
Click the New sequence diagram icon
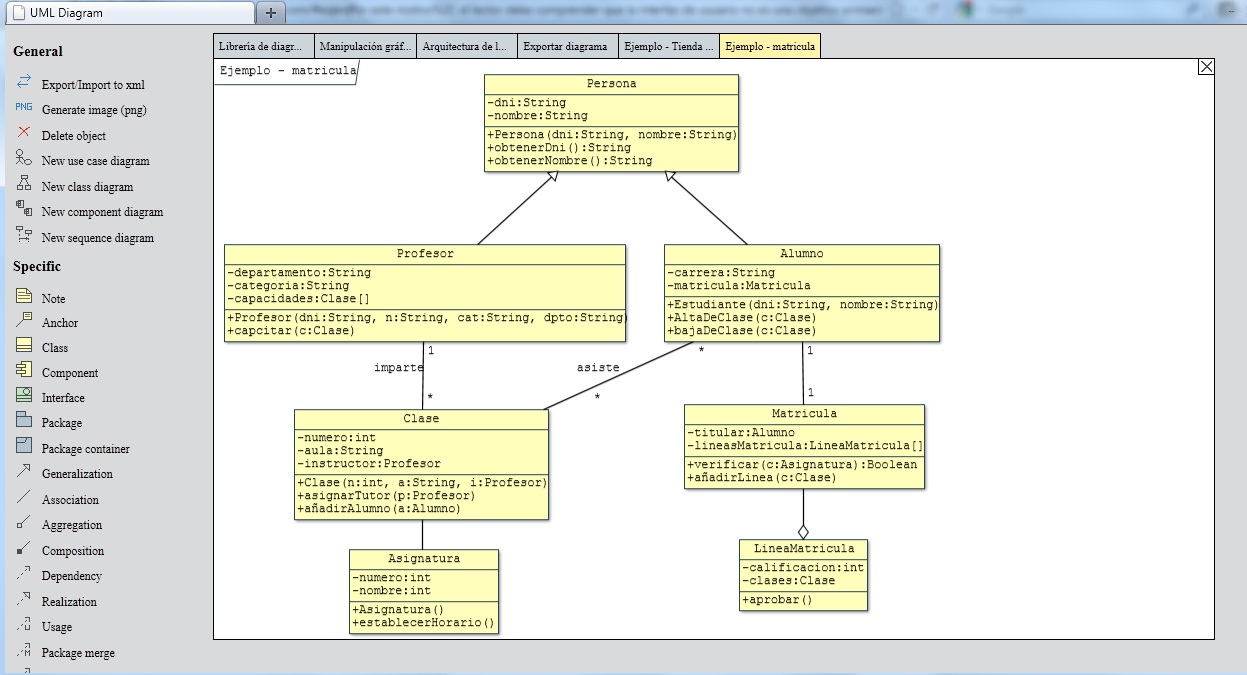coord(24,235)
